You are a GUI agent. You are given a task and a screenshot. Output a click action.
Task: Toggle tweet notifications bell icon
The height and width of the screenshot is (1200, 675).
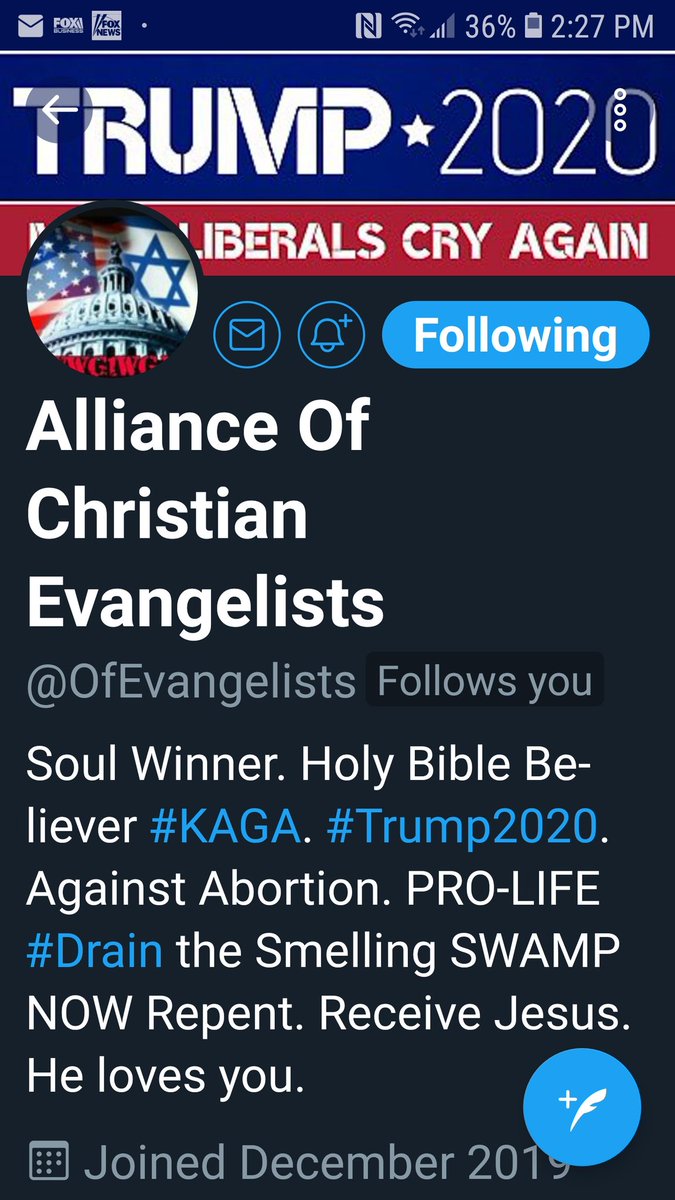tap(331, 335)
